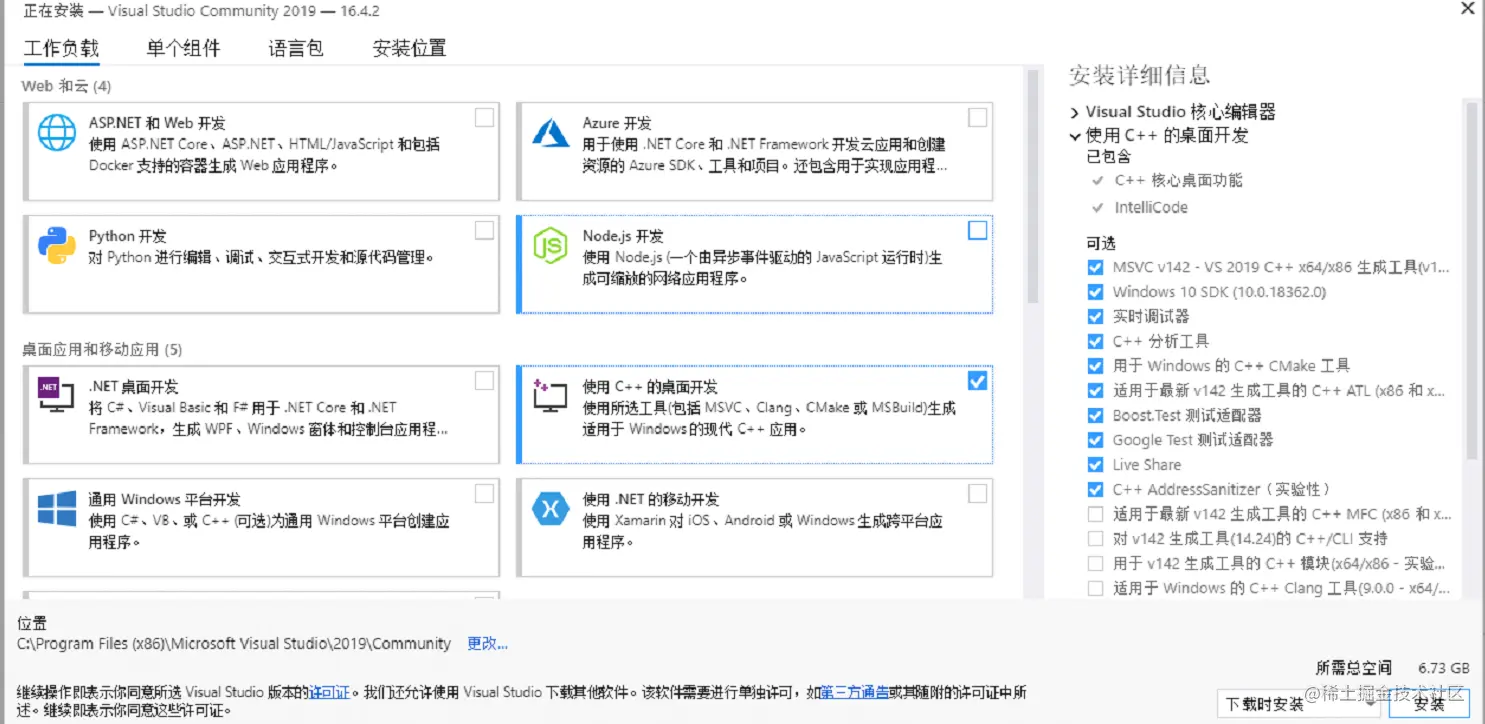This screenshot has height=724, width=1485.
Task: Uncheck the Live Share option
Action: [x=1096, y=465]
